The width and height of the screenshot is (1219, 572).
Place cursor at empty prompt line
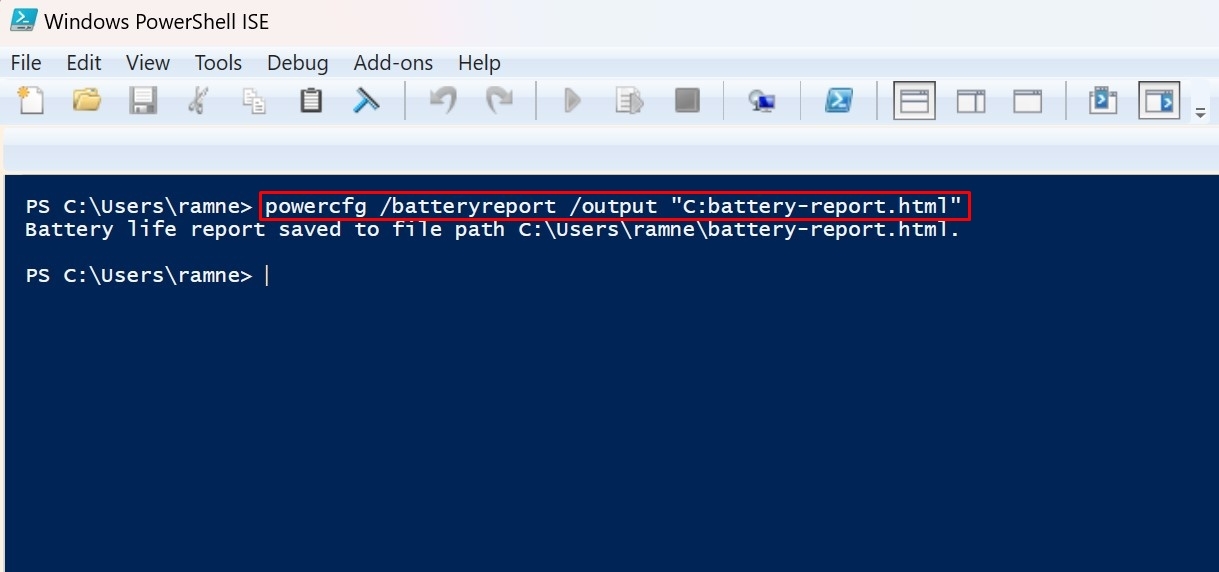(x=267, y=276)
